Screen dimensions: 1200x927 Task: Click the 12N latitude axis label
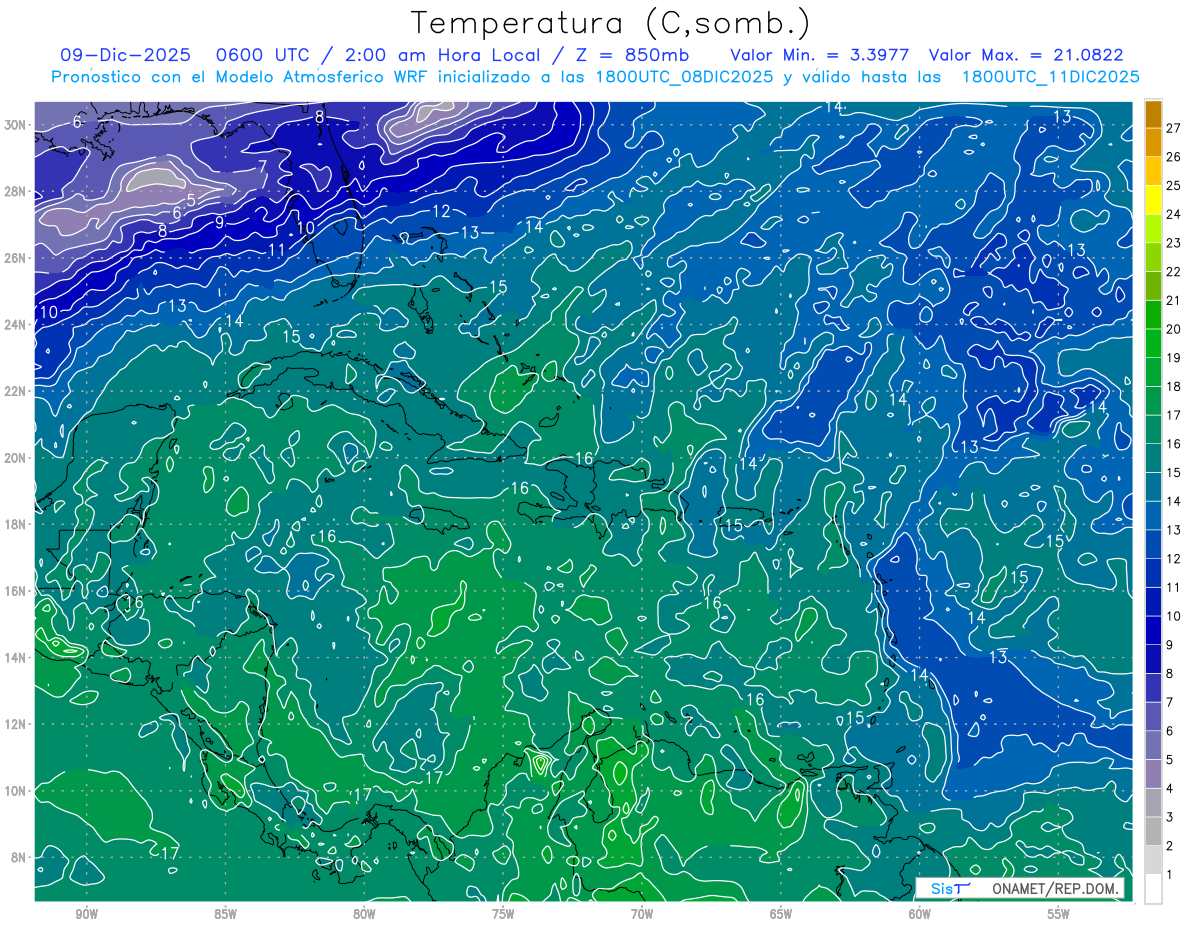tap(16, 724)
